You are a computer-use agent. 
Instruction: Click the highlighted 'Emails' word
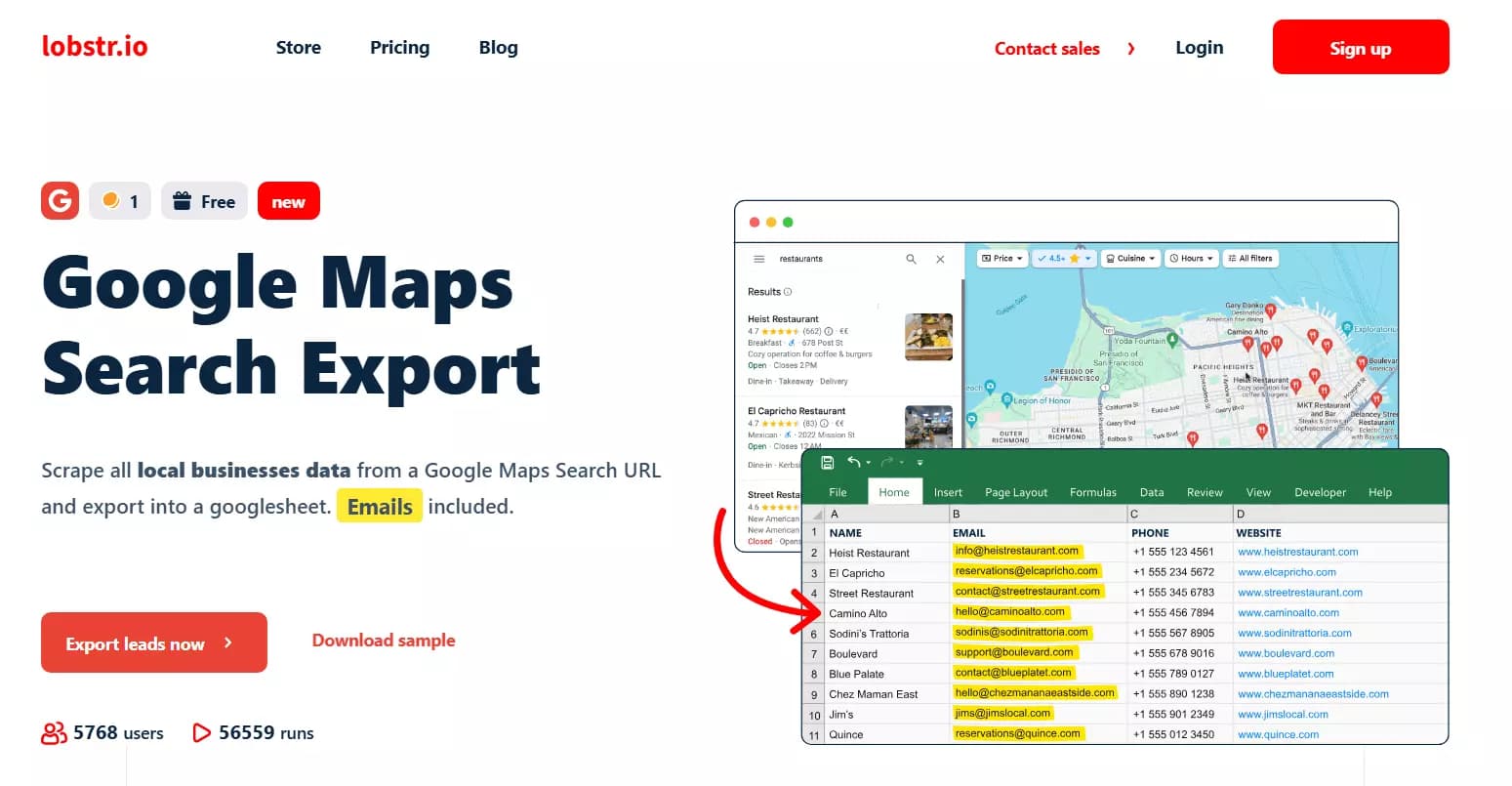(x=380, y=507)
